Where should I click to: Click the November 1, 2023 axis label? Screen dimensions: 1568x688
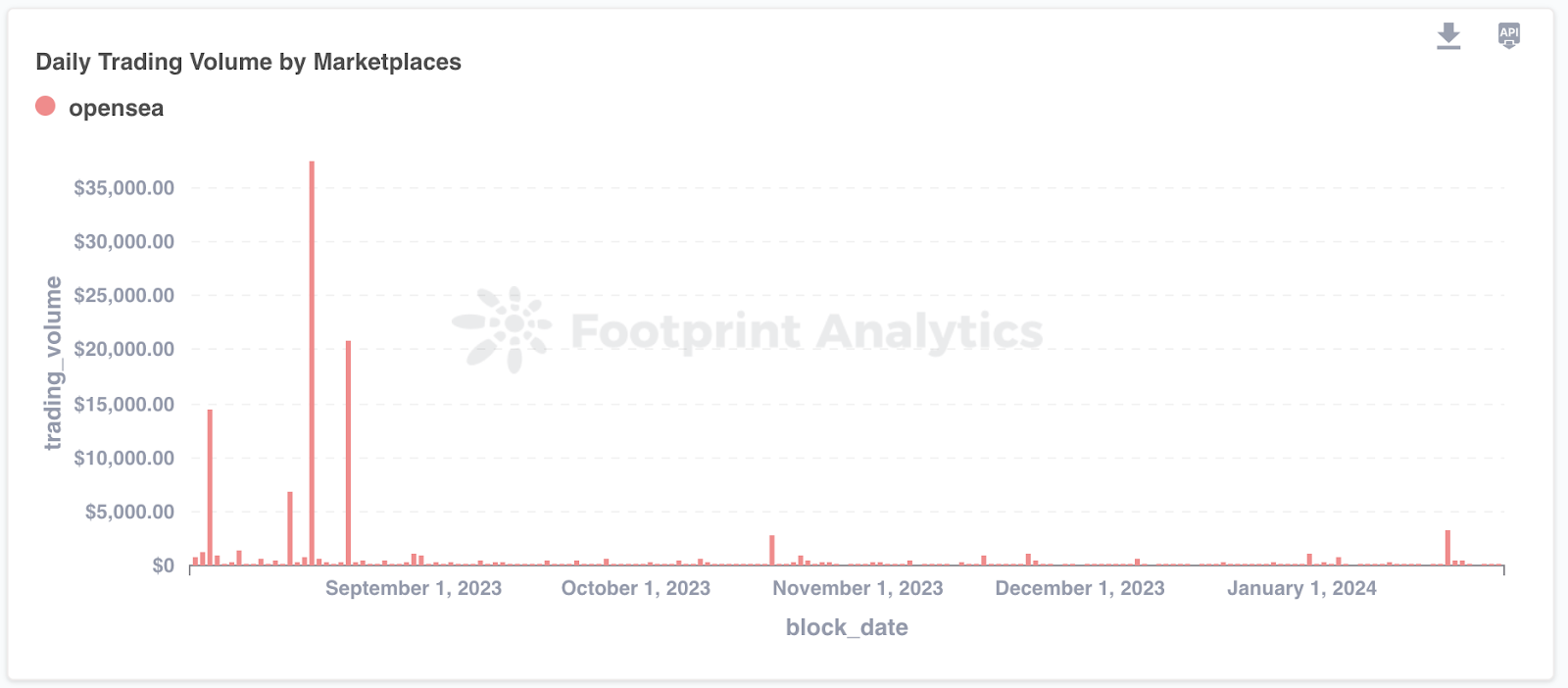tap(857, 588)
